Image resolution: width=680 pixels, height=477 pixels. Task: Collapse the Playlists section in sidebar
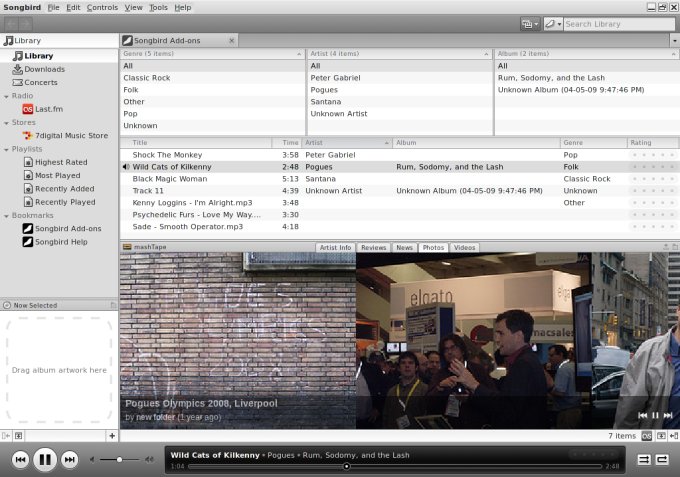(x=6, y=149)
